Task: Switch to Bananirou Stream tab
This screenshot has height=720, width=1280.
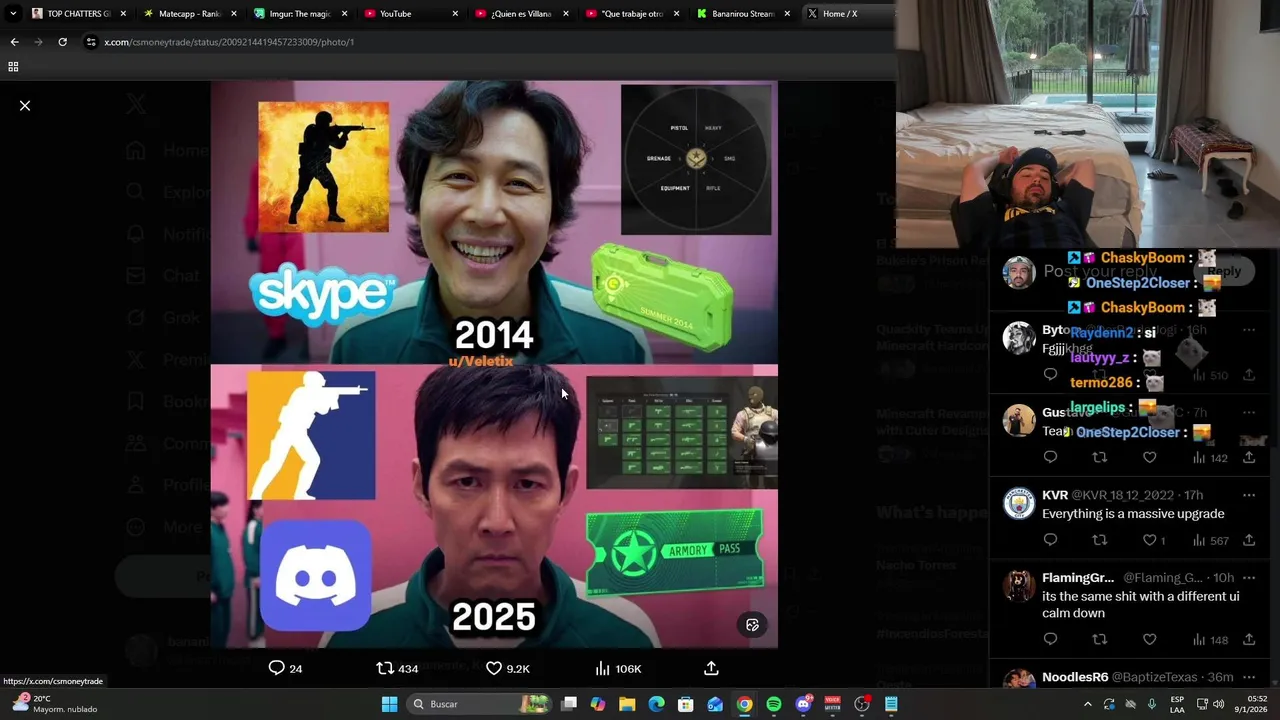Action: pyautogui.click(x=742, y=14)
